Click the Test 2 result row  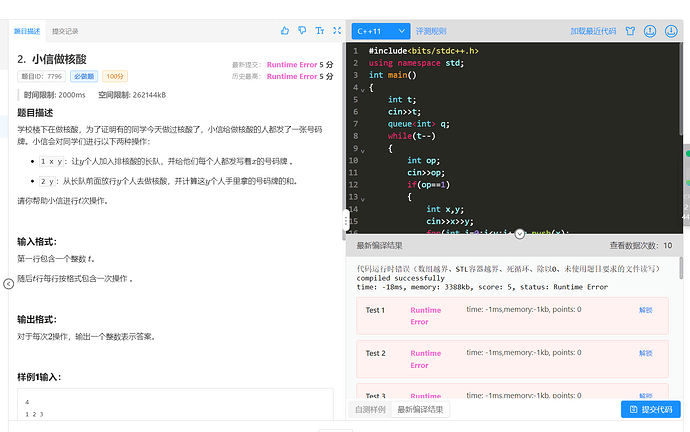512,359
